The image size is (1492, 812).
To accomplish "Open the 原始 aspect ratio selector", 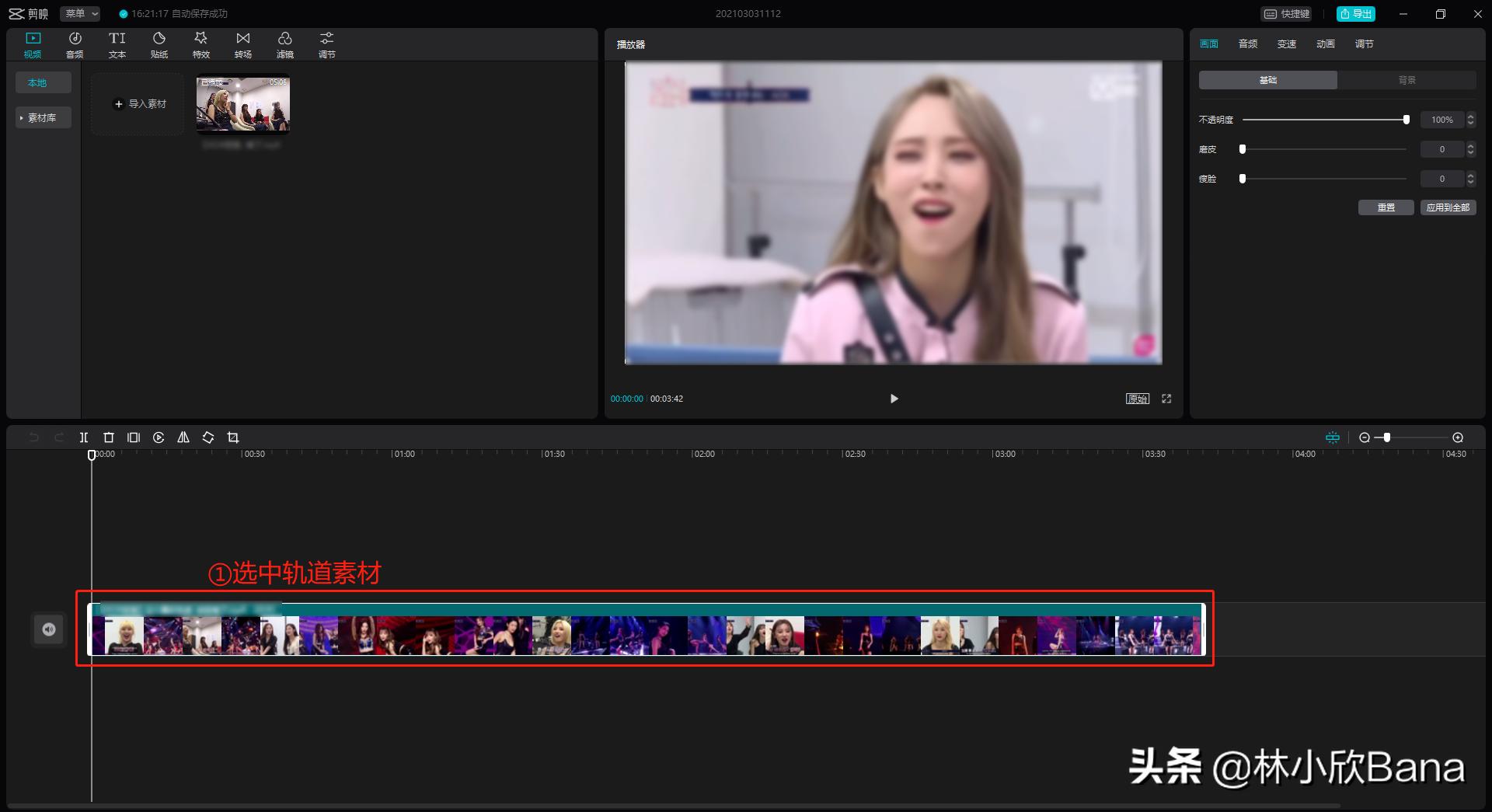I will pos(1138,399).
